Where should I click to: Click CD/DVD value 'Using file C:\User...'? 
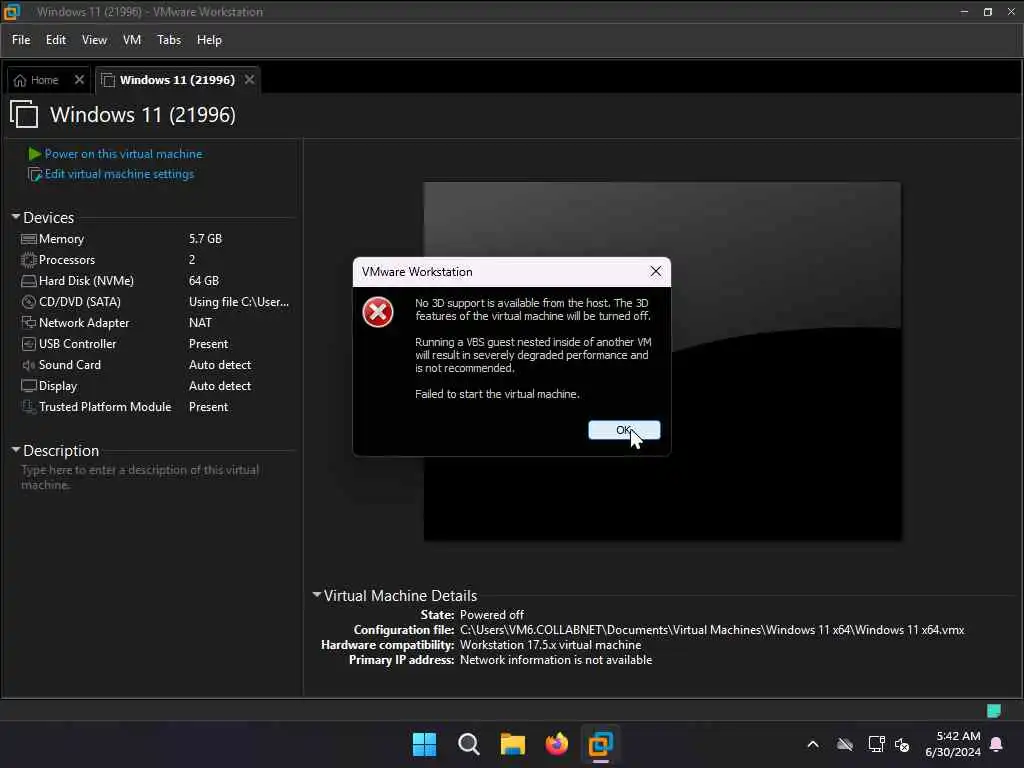(x=238, y=302)
